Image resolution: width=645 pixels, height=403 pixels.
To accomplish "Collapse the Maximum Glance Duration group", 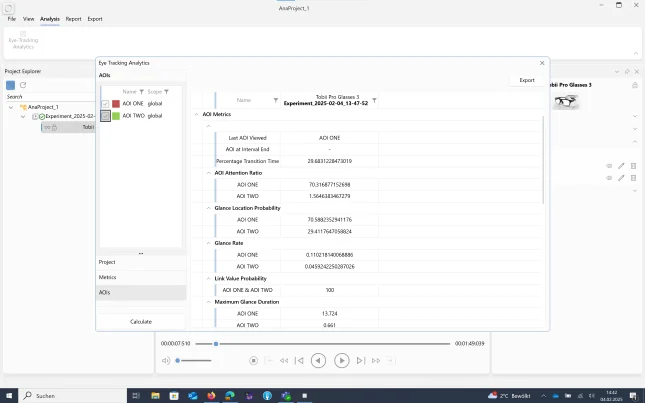I will (x=209, y=302).
